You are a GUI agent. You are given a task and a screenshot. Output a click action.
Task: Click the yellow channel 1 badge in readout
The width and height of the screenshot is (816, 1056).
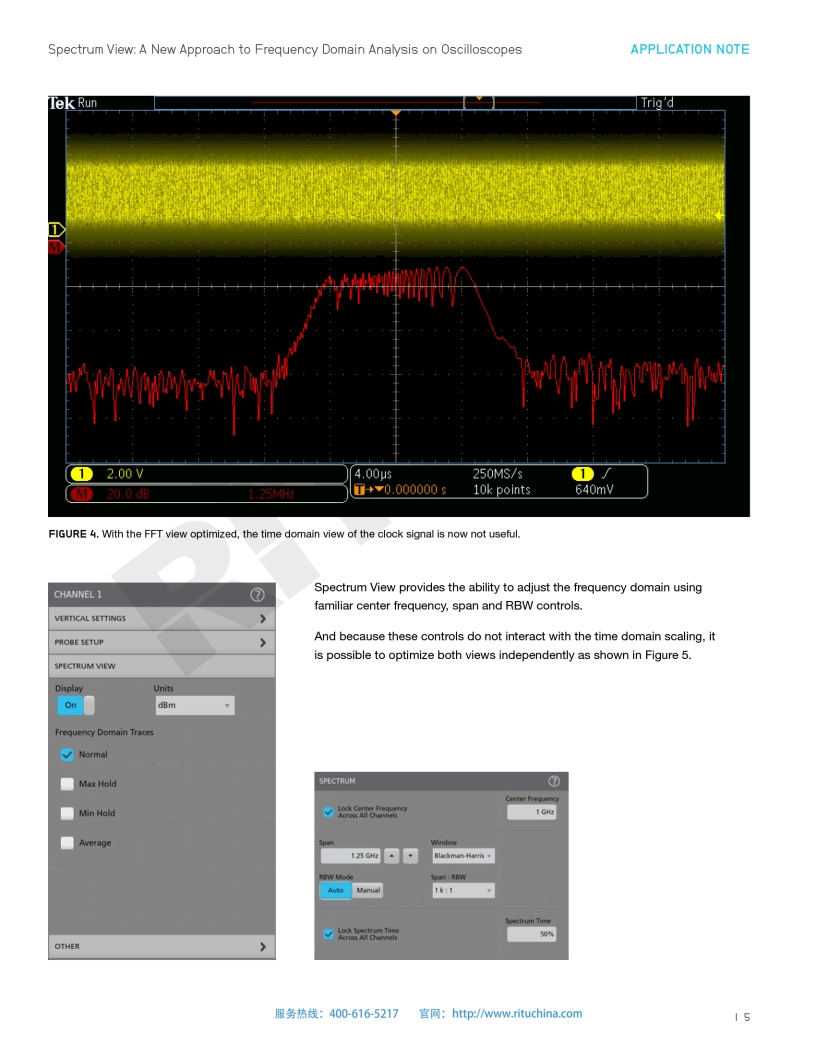click(x=81, y=474)
